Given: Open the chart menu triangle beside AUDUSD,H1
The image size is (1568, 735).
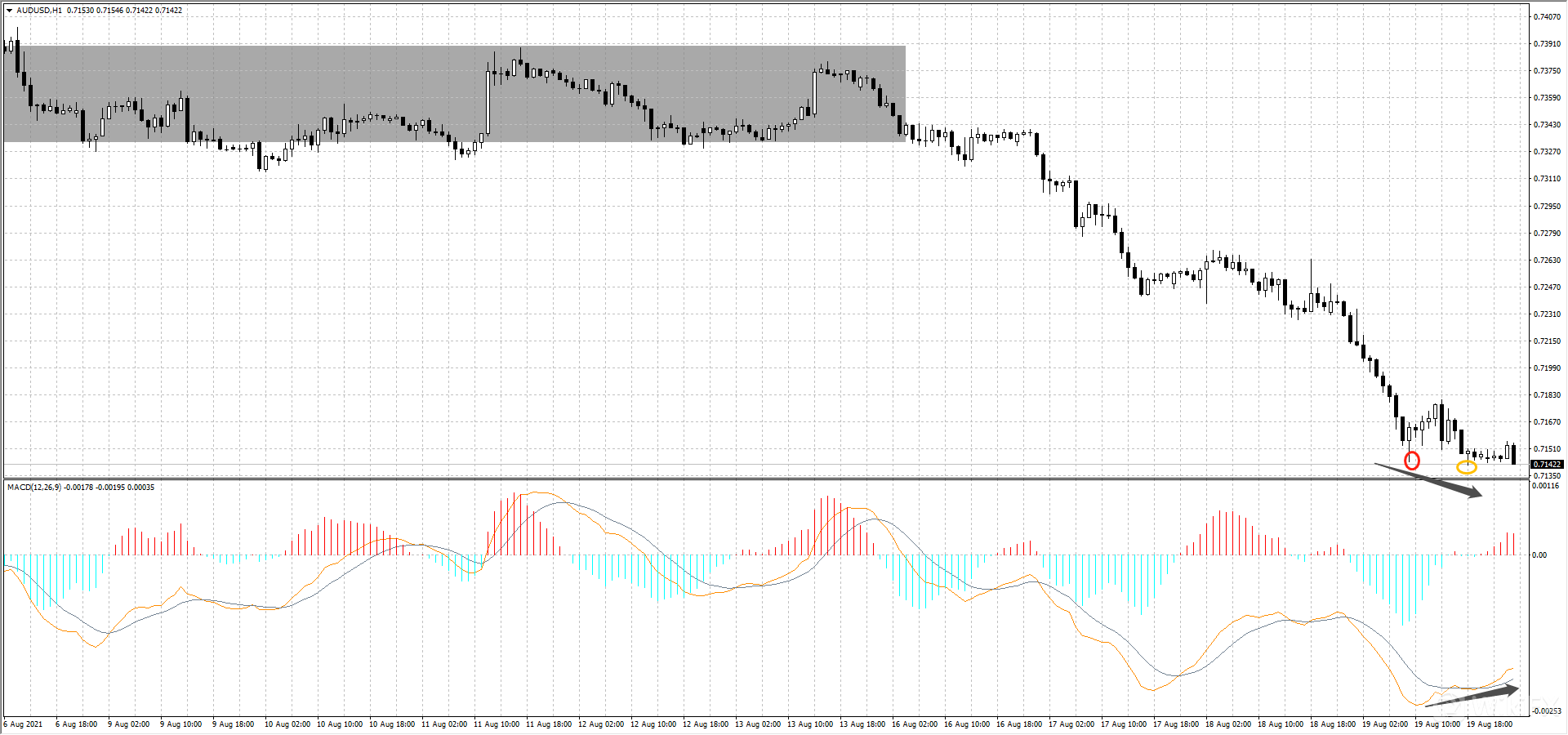Looking at the screenshot, I should [9, 11].
